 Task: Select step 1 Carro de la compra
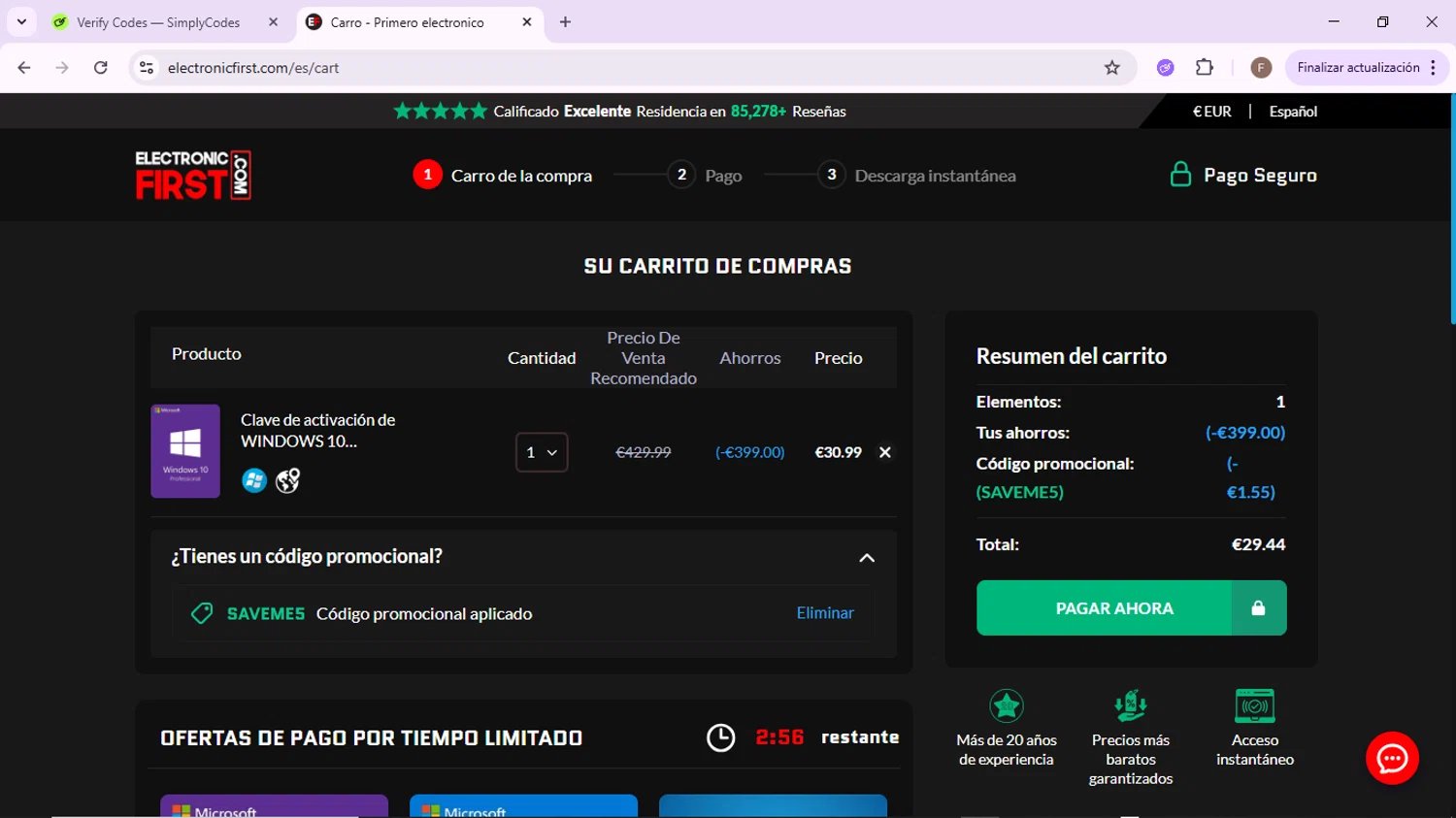pos(503,175)
